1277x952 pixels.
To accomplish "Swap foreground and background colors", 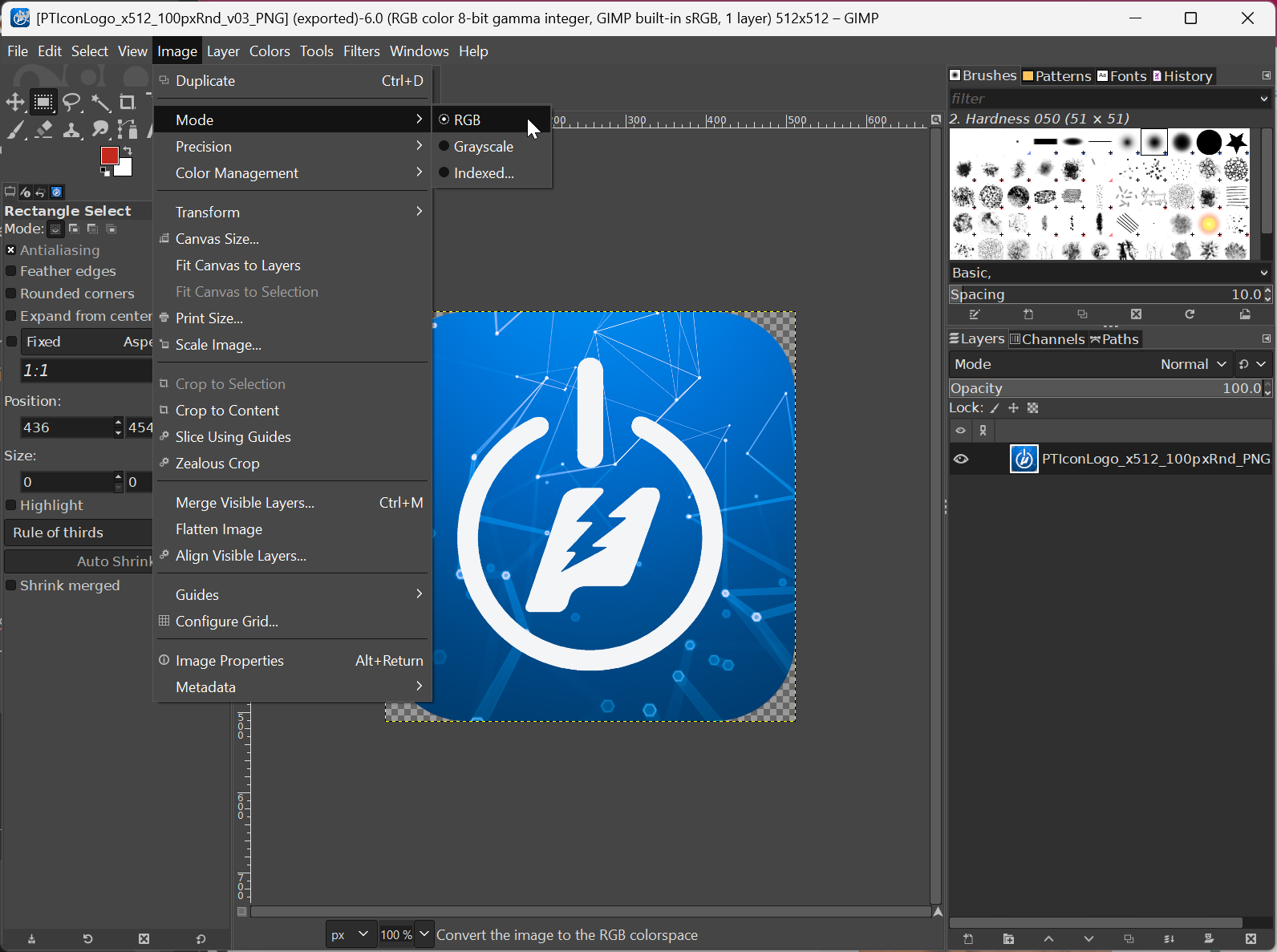I will 128,151.
